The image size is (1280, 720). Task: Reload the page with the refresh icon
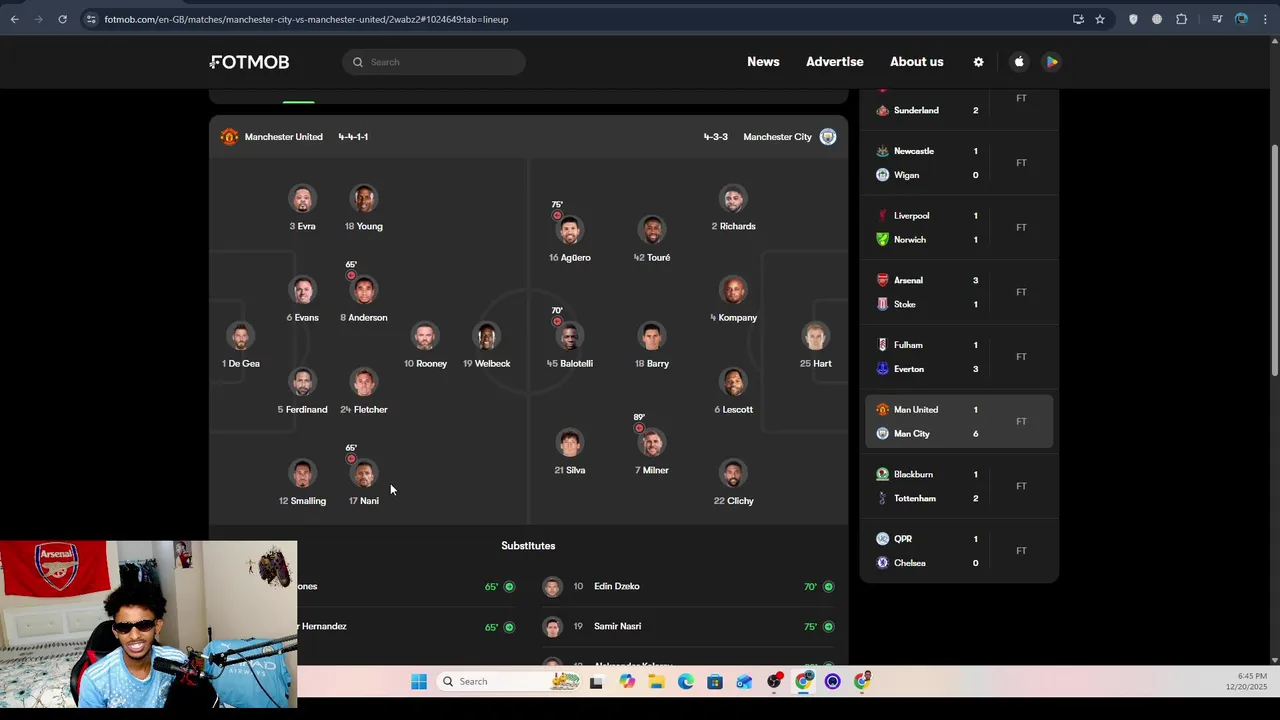click(62, 19)
